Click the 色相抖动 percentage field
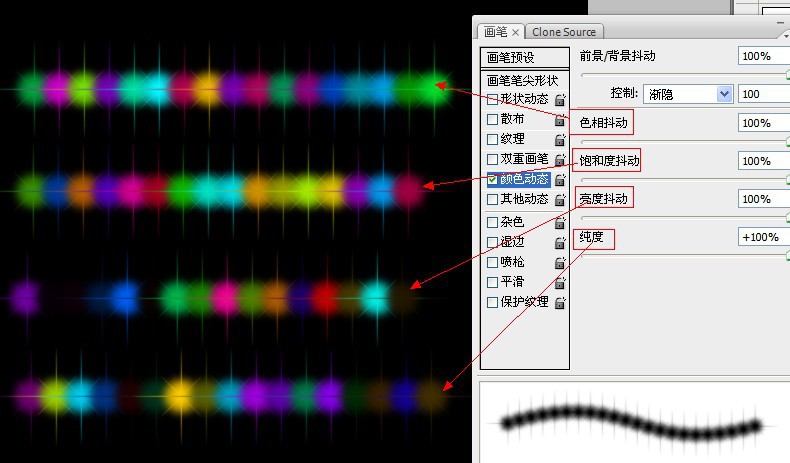Viewport: 790px width, 463px height. point(764,123)
